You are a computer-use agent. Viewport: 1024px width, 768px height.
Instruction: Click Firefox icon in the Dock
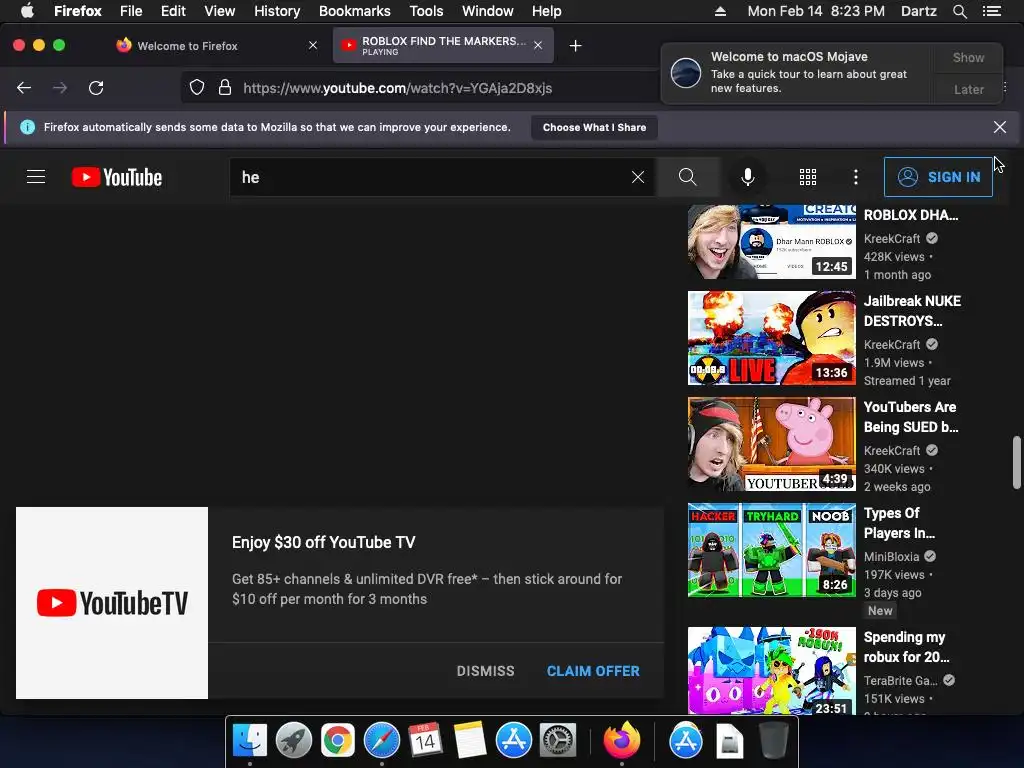tap(622, 740)
